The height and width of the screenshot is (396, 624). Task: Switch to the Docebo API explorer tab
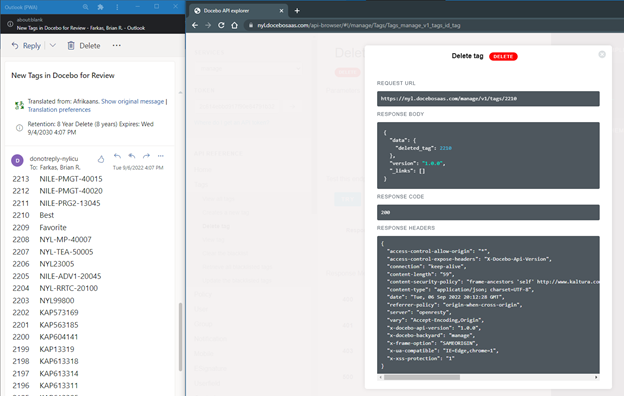pos(238,11)
